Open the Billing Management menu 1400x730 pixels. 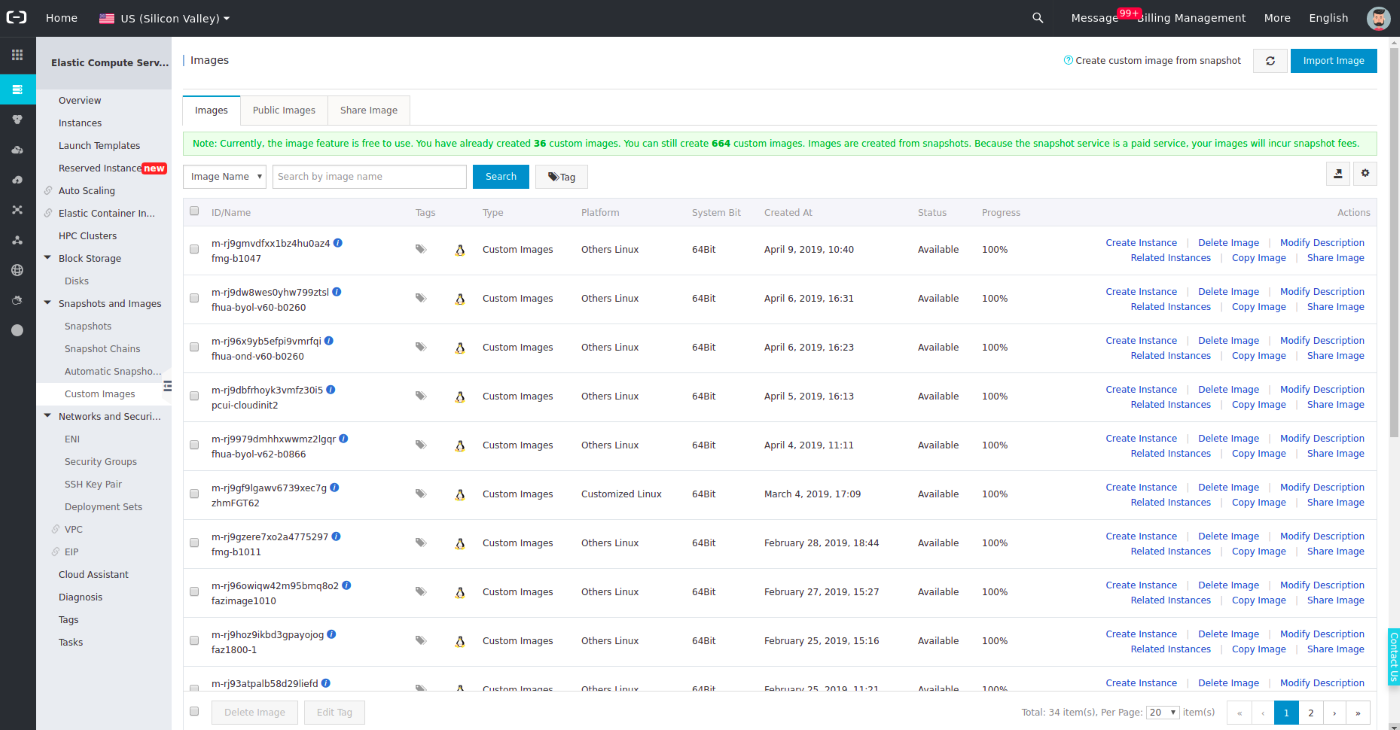(x=1196, y=17)
